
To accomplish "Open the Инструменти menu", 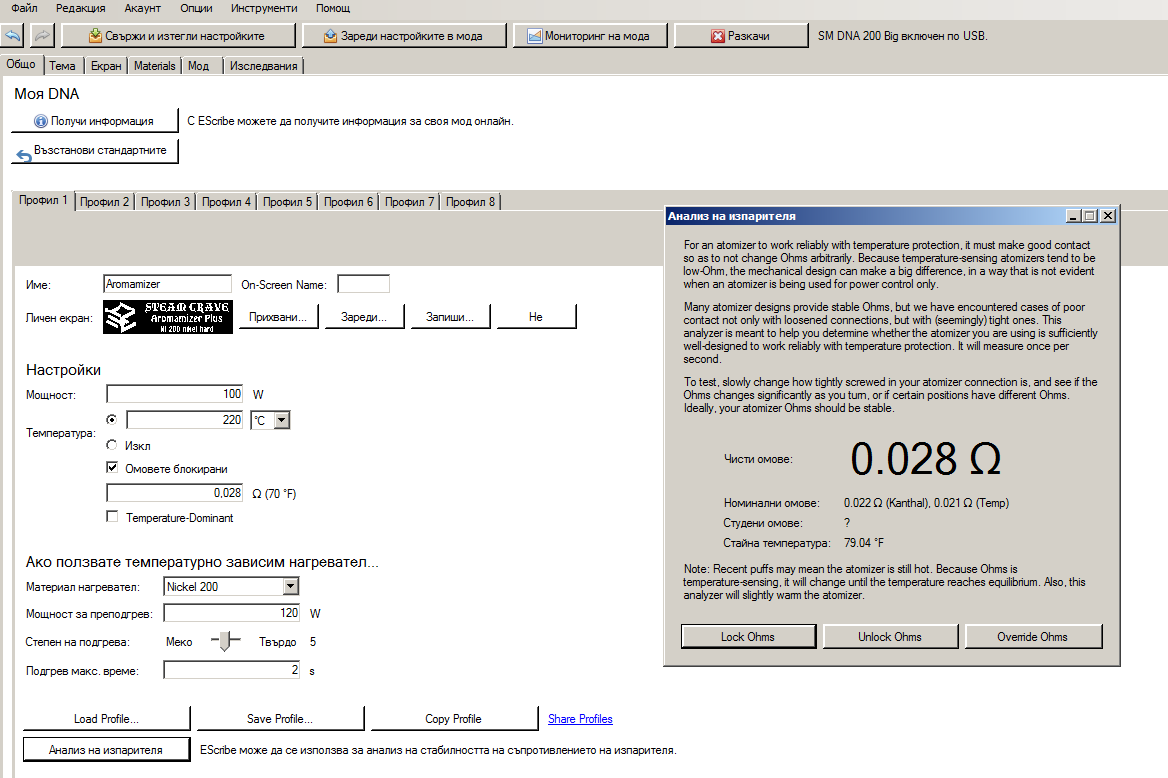I will 263,8.
